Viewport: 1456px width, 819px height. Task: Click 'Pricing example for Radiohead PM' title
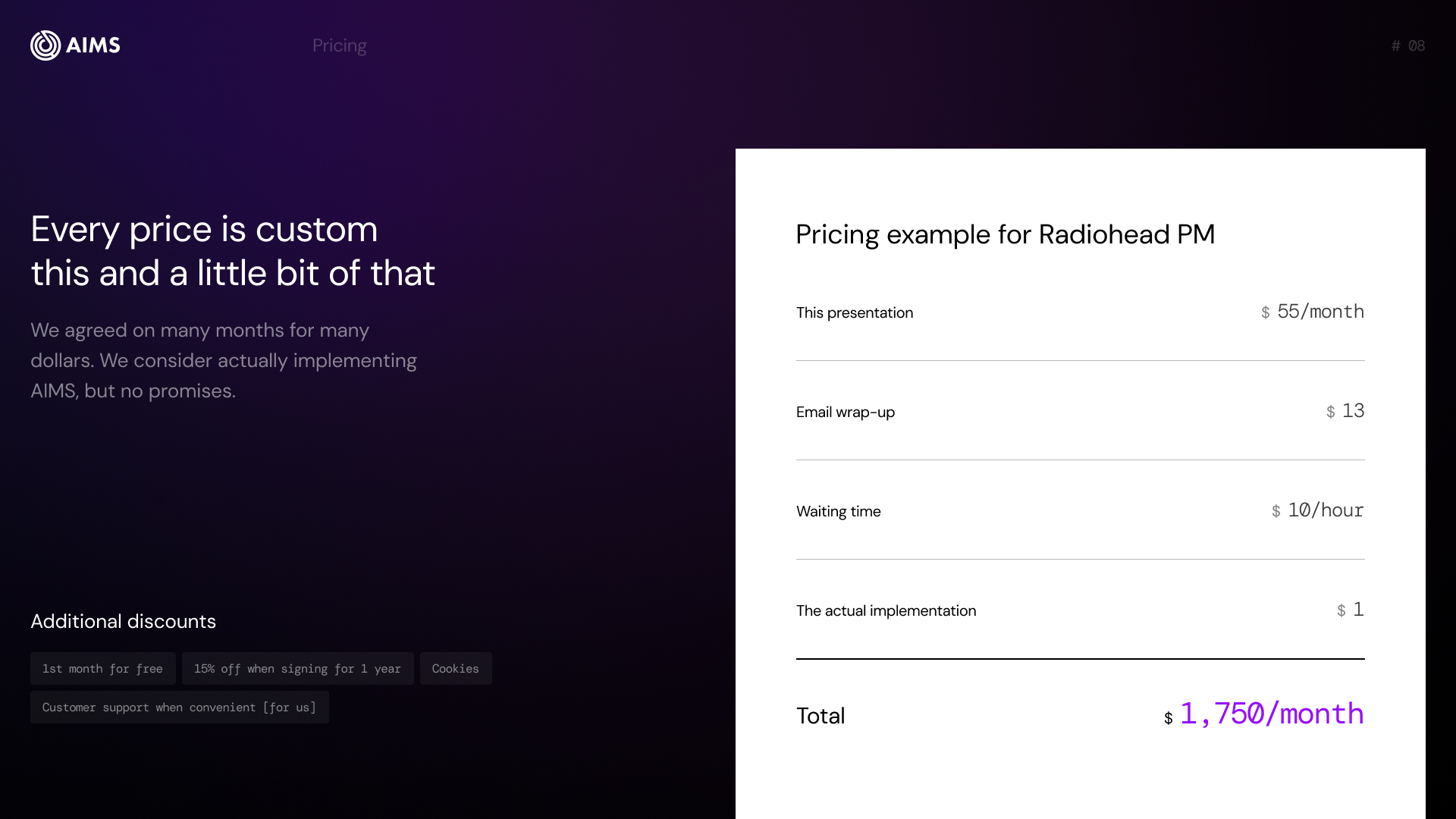[1006, 234]
